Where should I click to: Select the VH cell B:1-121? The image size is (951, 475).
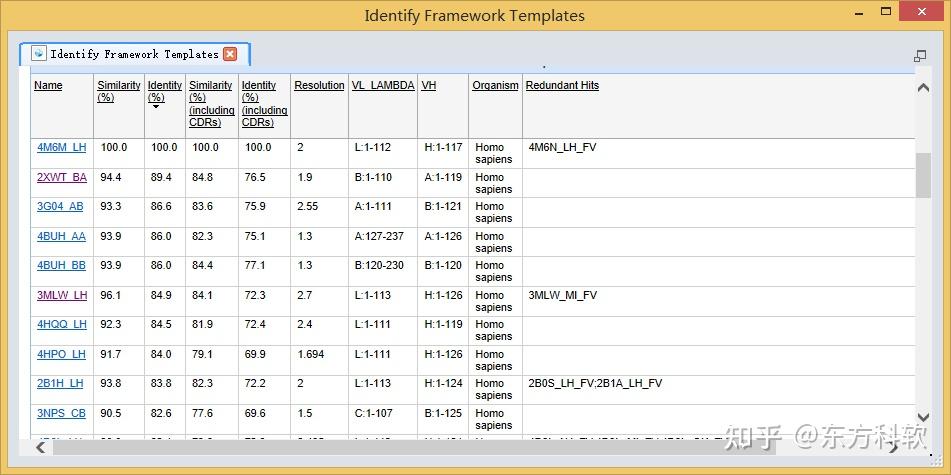click(x=443, y=206)
